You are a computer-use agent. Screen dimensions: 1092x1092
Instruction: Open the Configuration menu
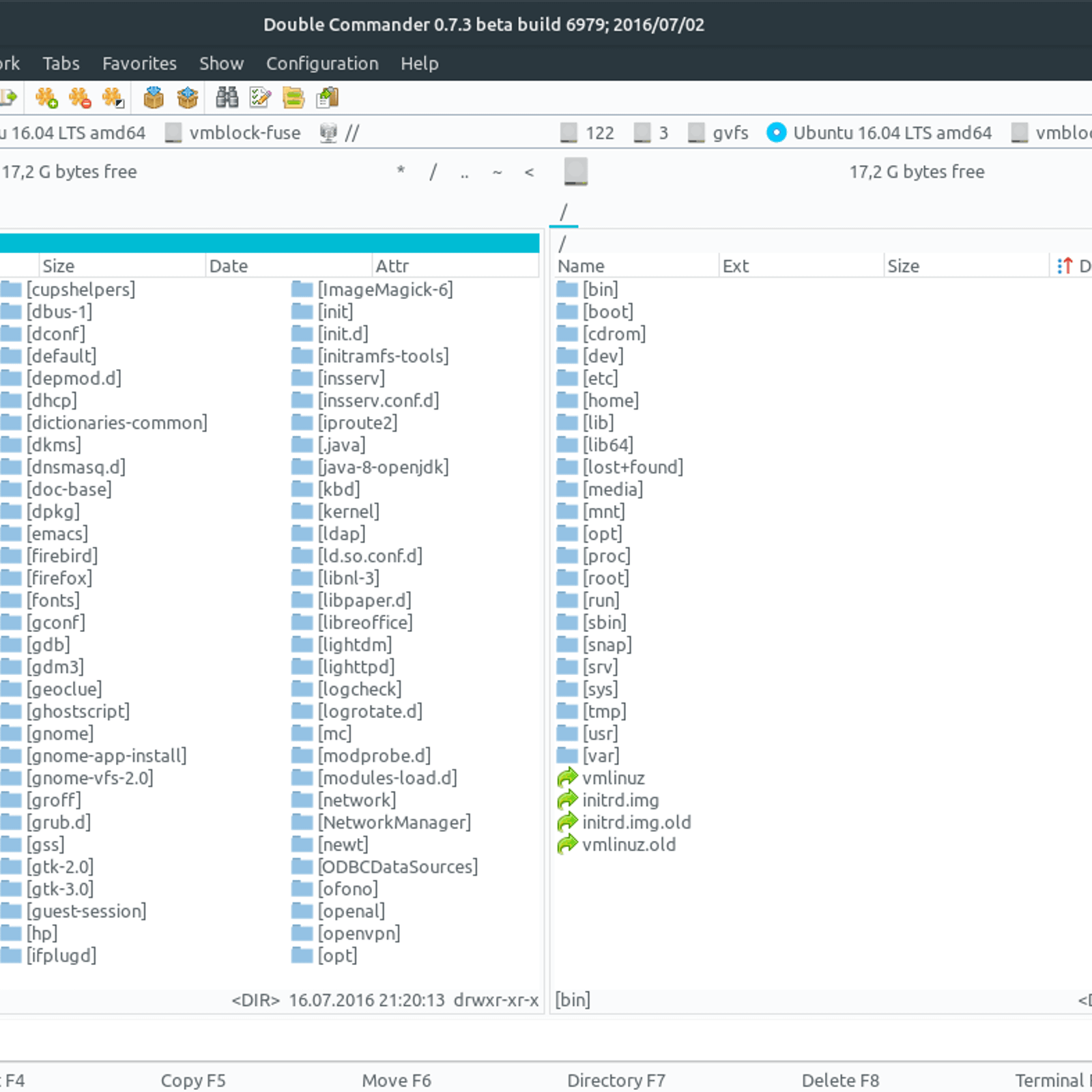pyautogui.click(x=322, y=63)
